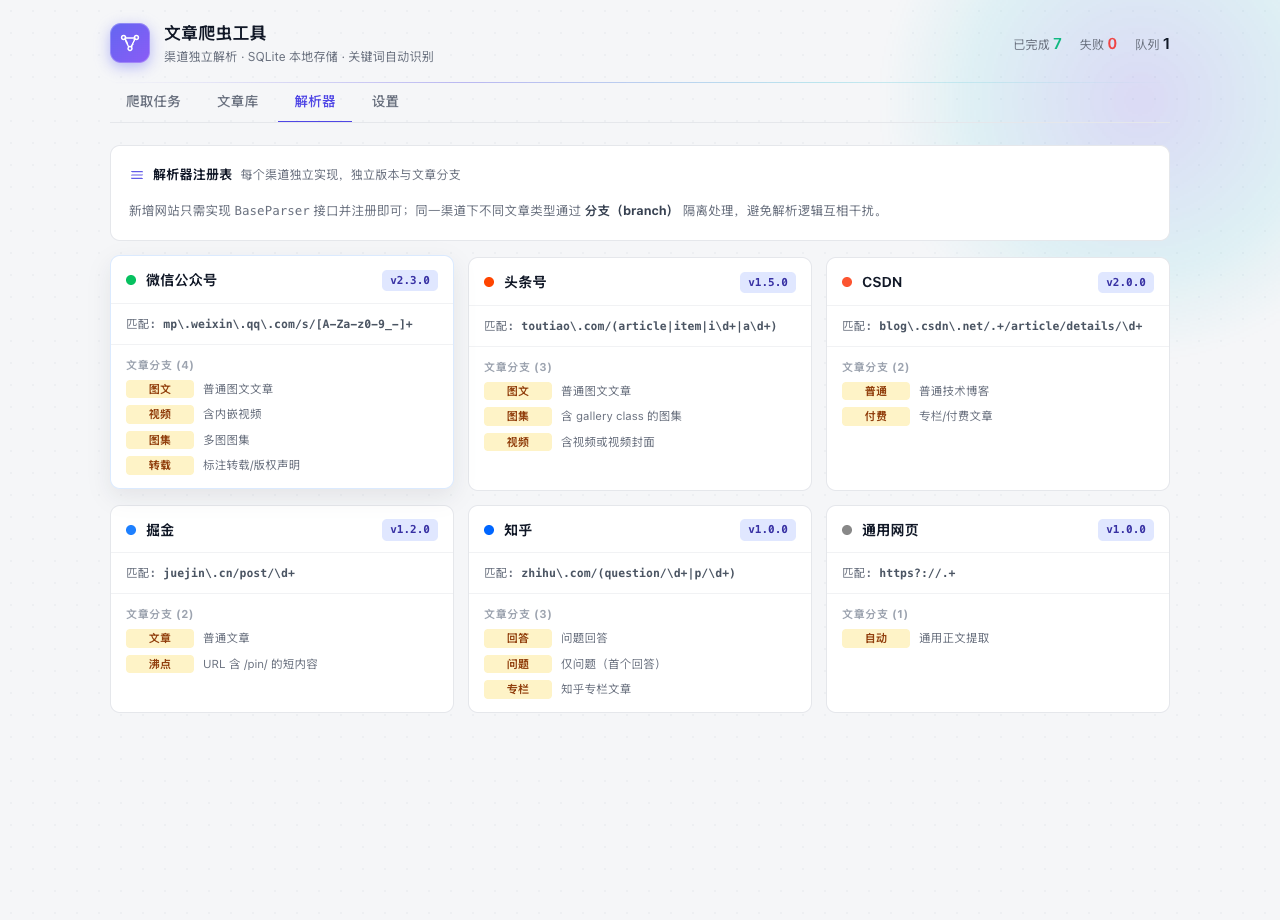This screenshot has width=1280, height=920.
Task: Click the blue status dot of 掘金
Action: point(131,530)
